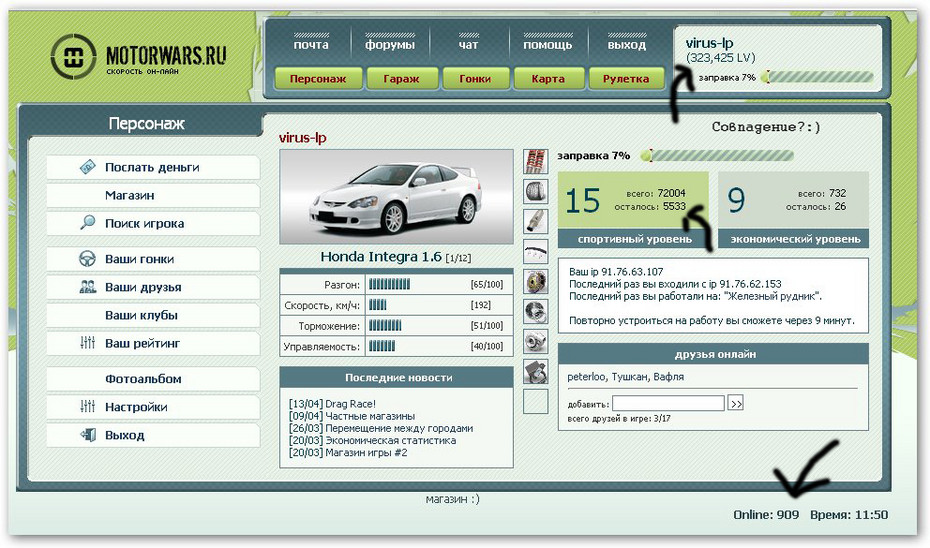Click the steering wheel icon for Ваши гонки

pyautogui.click(x=87, y=259)
